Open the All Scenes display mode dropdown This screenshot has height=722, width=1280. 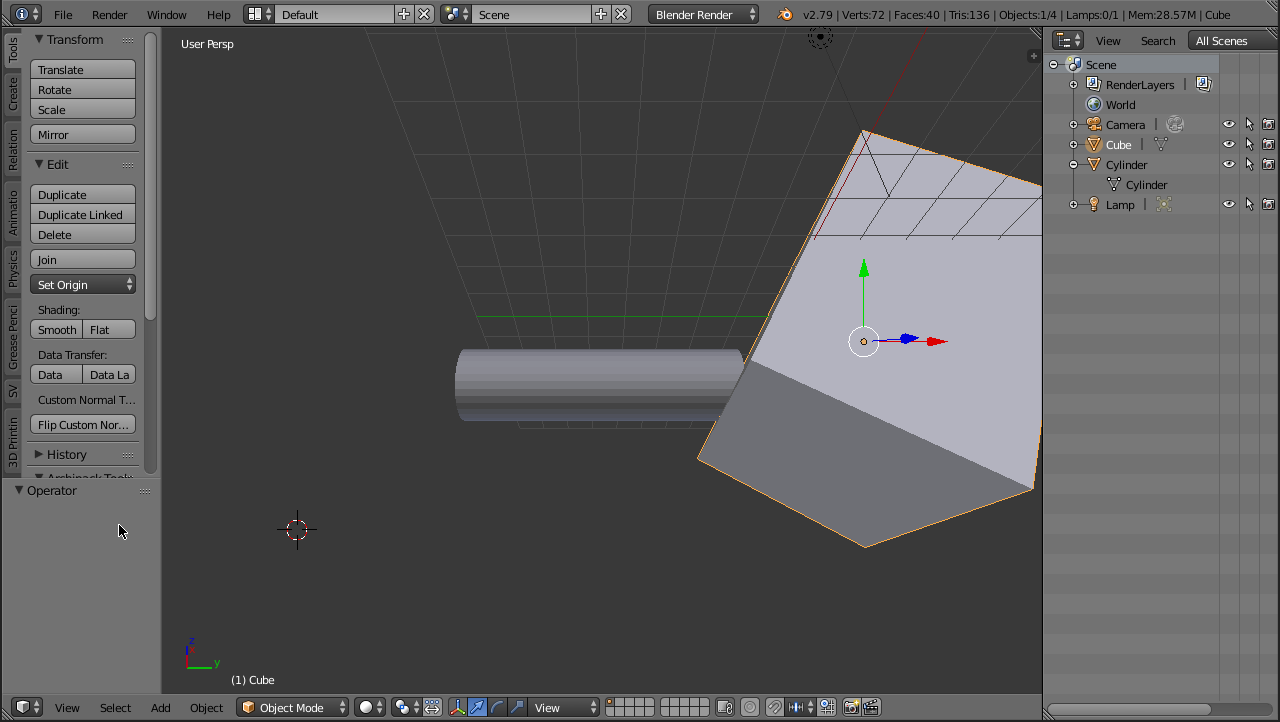click(x=1234, y=40)
